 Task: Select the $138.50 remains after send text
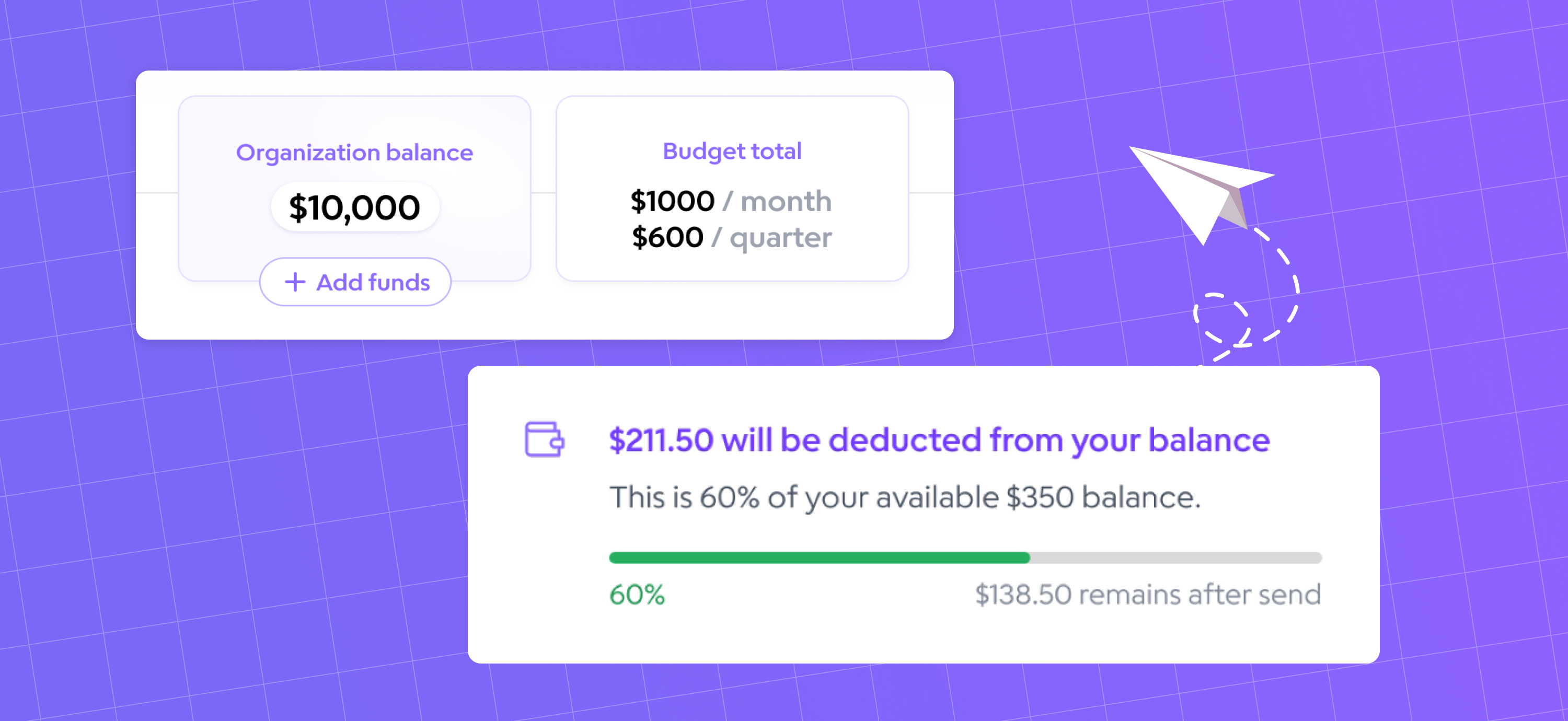(1147, 595)
